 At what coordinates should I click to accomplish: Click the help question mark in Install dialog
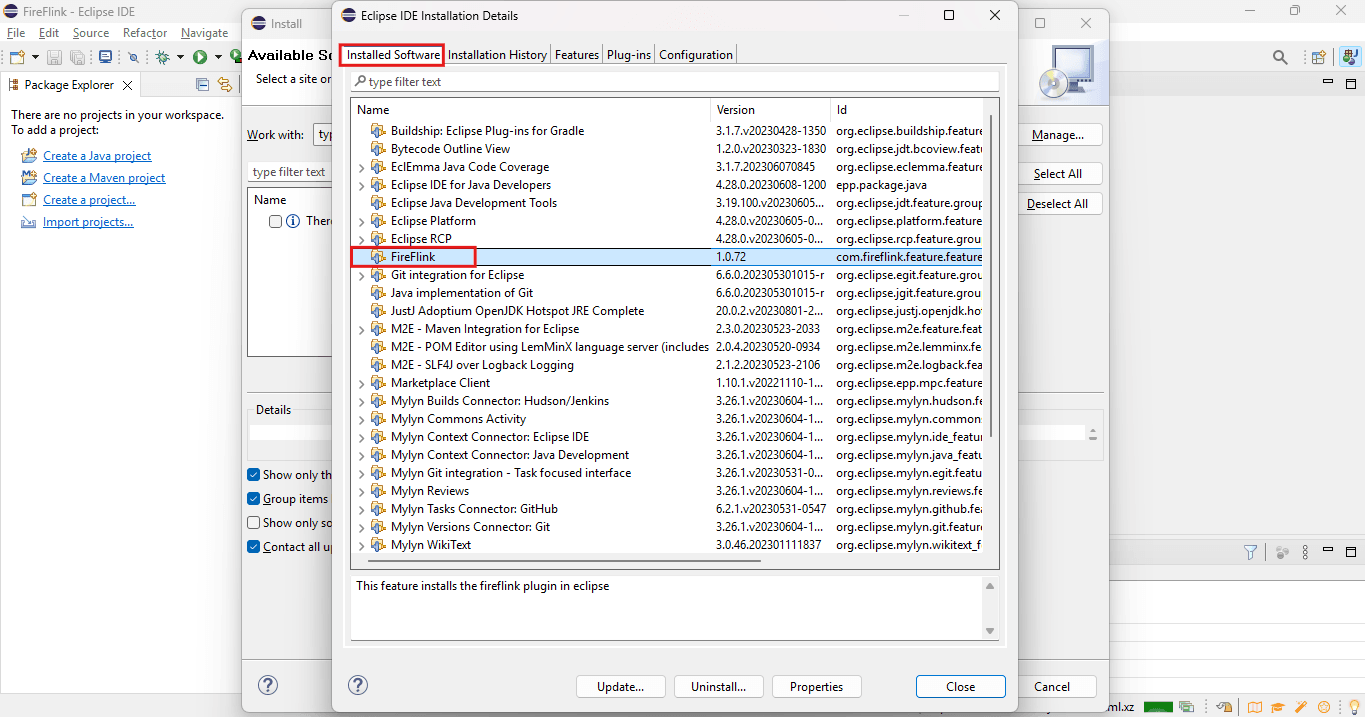coord(268,685)
